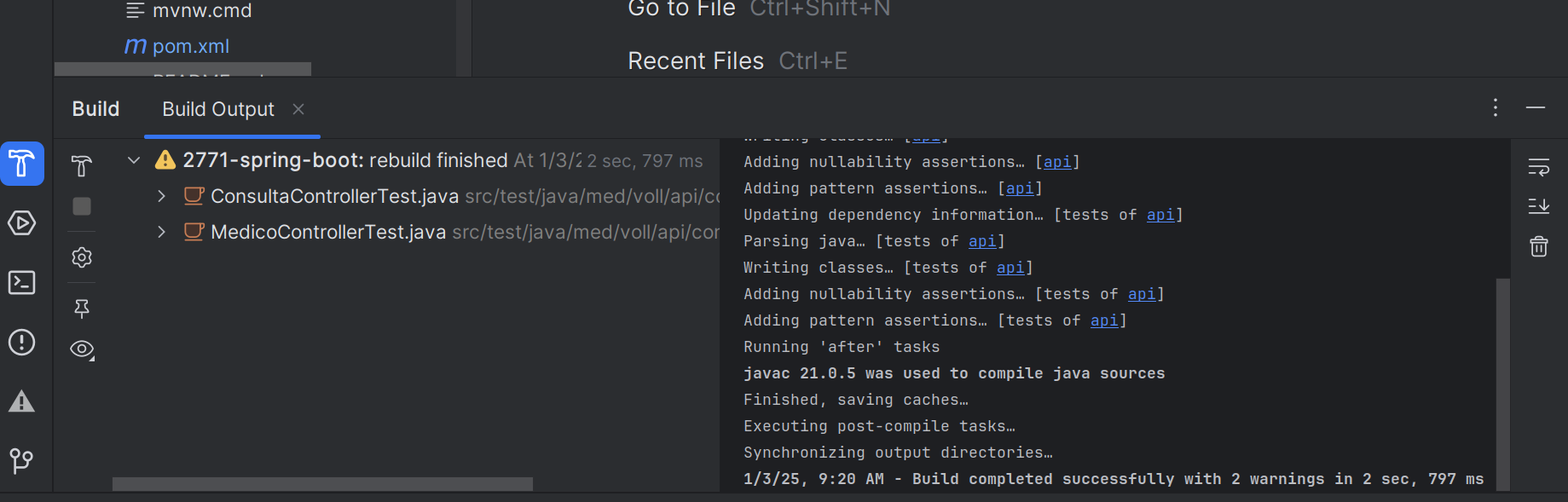
Task: Click api link in 'Adding pattern assertions… [tests of'
Action: pos(1104,320)
